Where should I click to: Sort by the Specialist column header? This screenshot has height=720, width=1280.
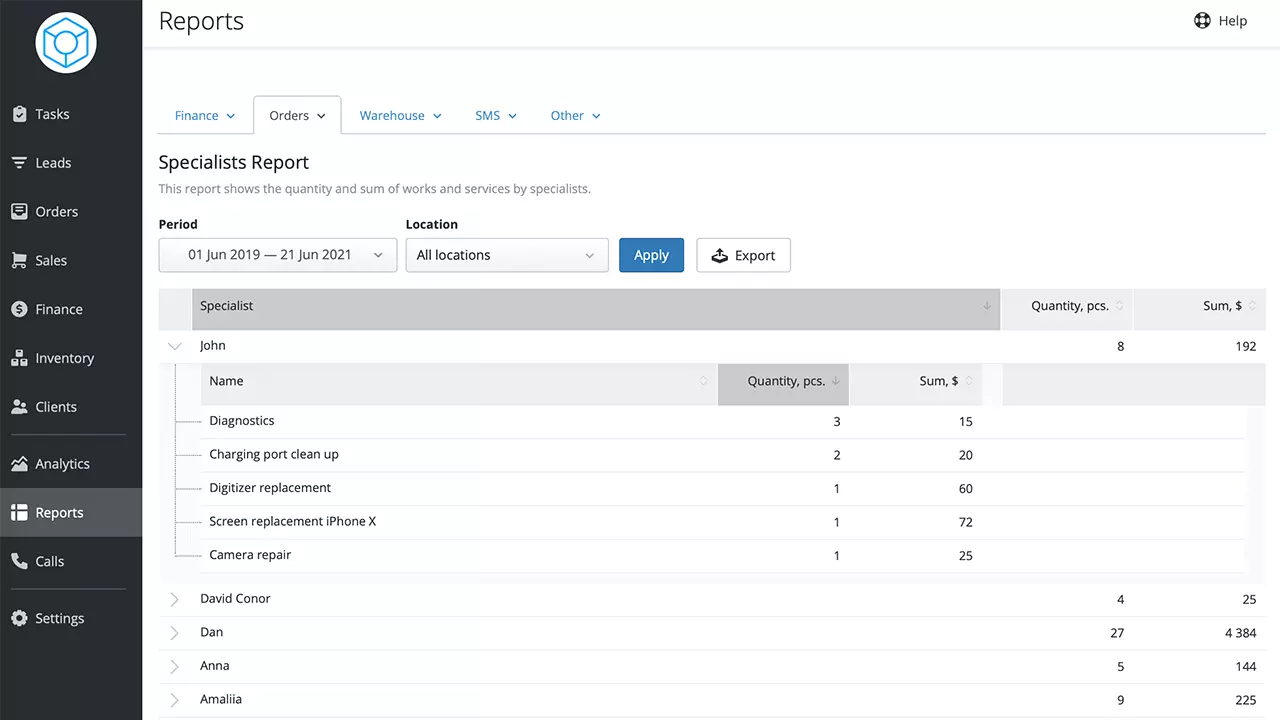(x=596, y=309)
